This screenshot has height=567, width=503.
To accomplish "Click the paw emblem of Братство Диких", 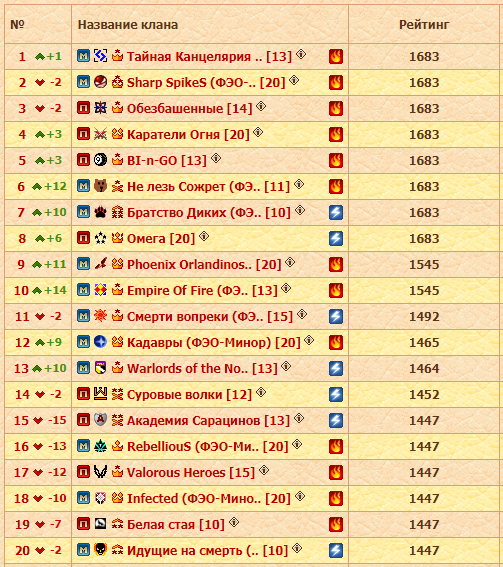I will (100, 212).
